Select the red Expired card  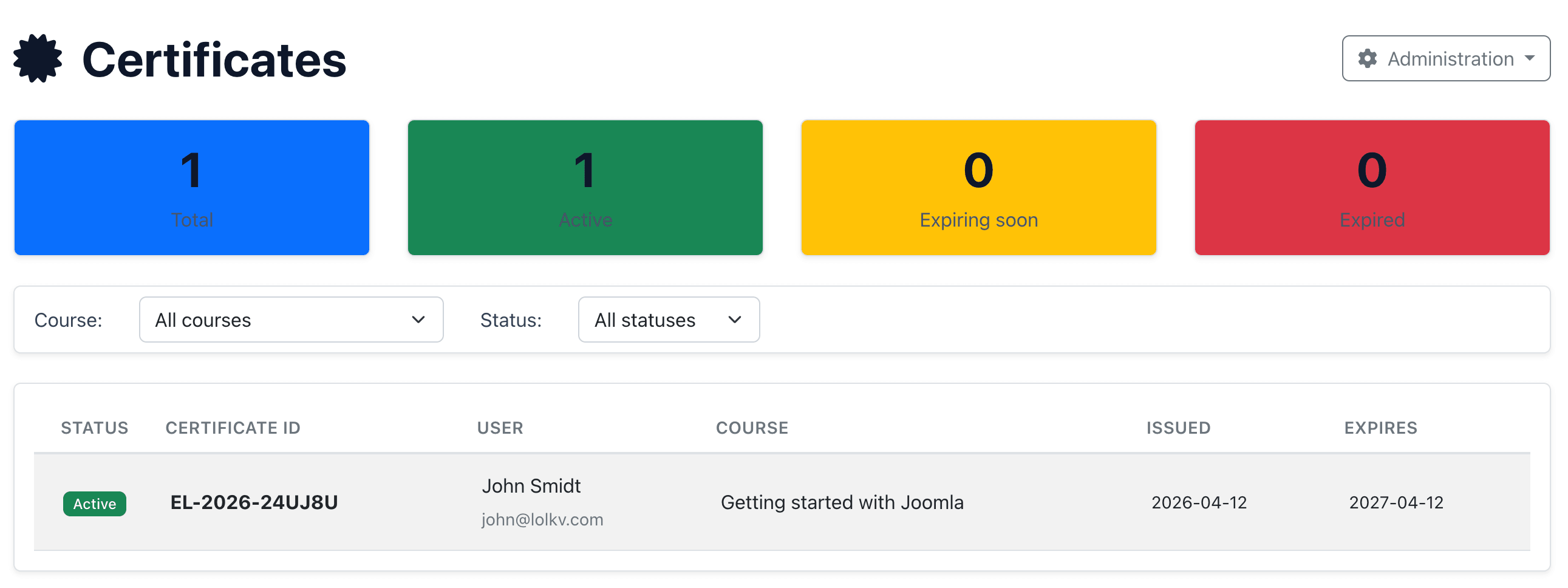pyautogui.click(x=1372, y=188)
